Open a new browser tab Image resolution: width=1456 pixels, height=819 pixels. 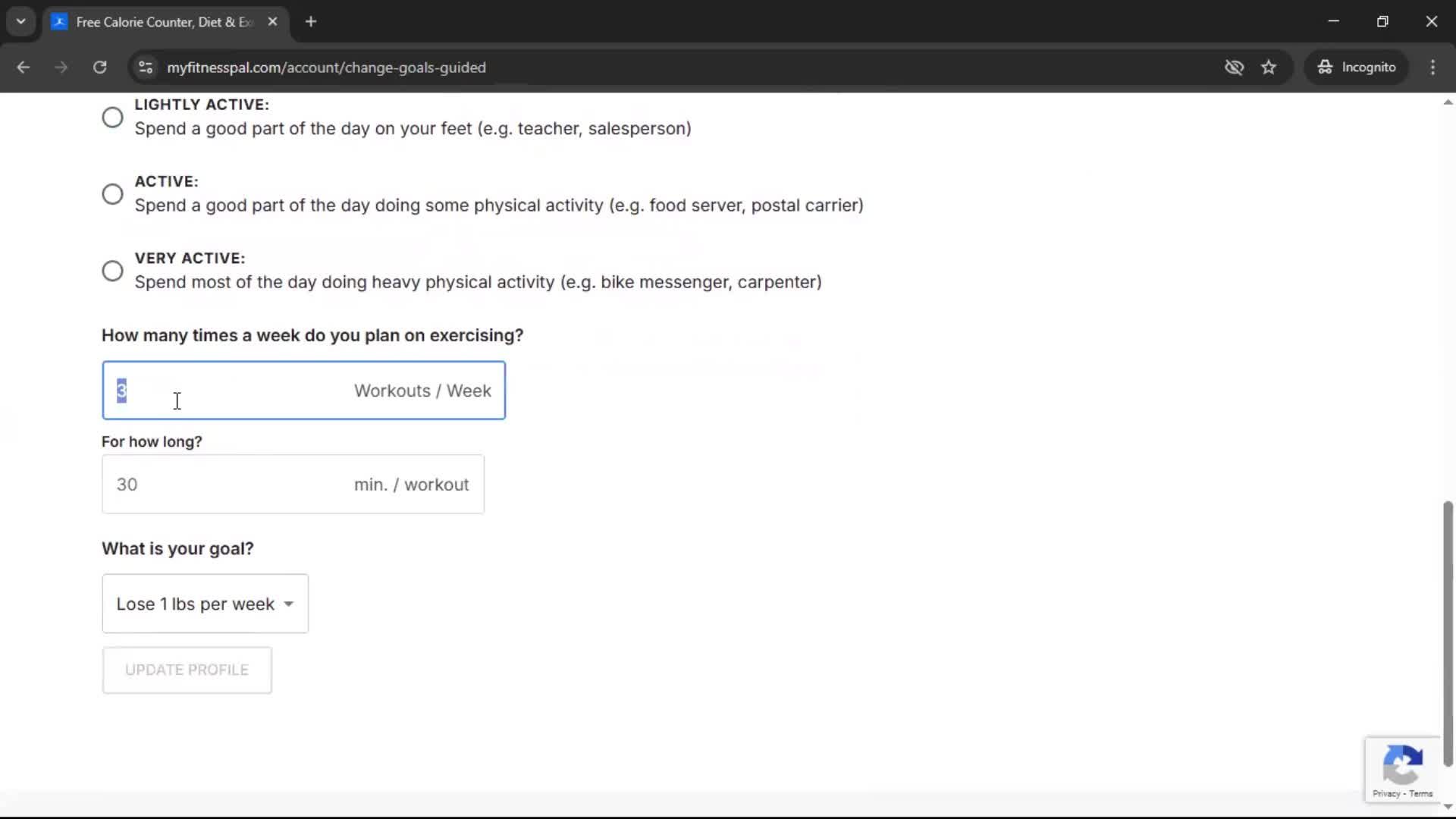(x=310, y=22)
